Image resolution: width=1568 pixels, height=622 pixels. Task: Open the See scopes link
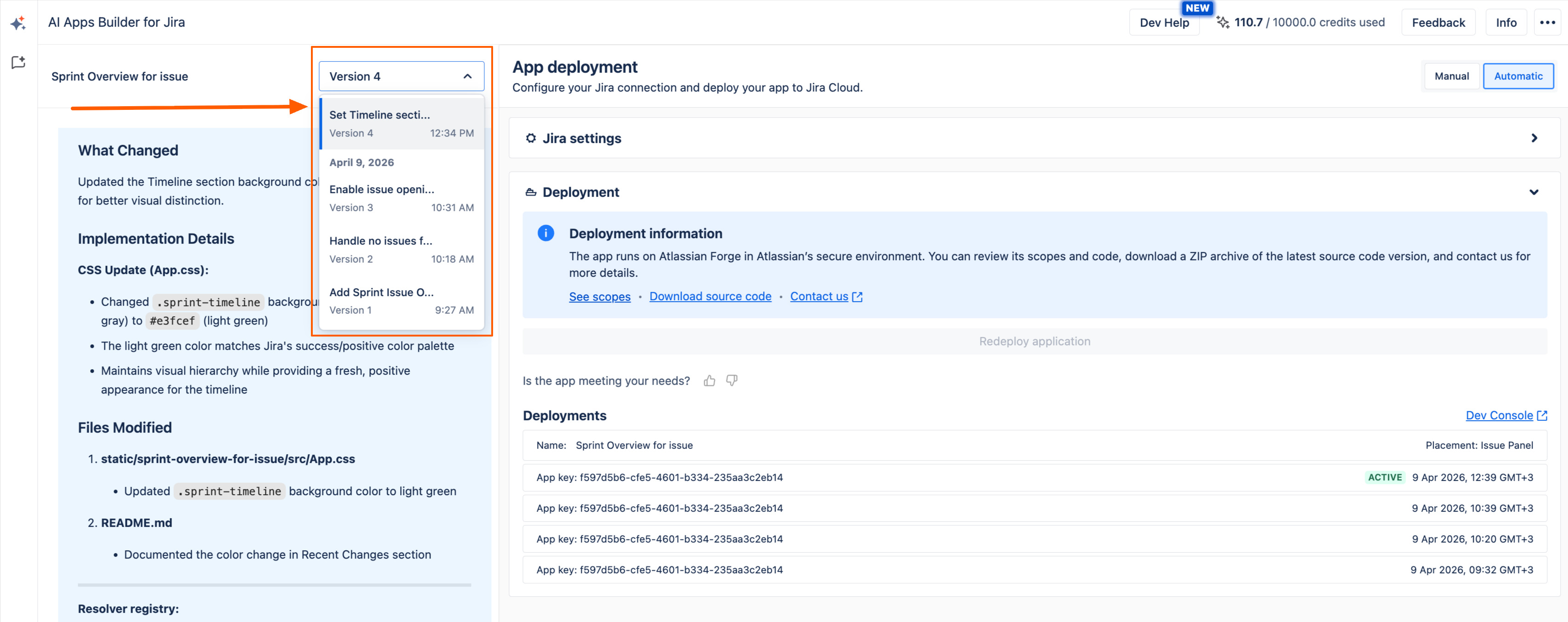(600, 297)
